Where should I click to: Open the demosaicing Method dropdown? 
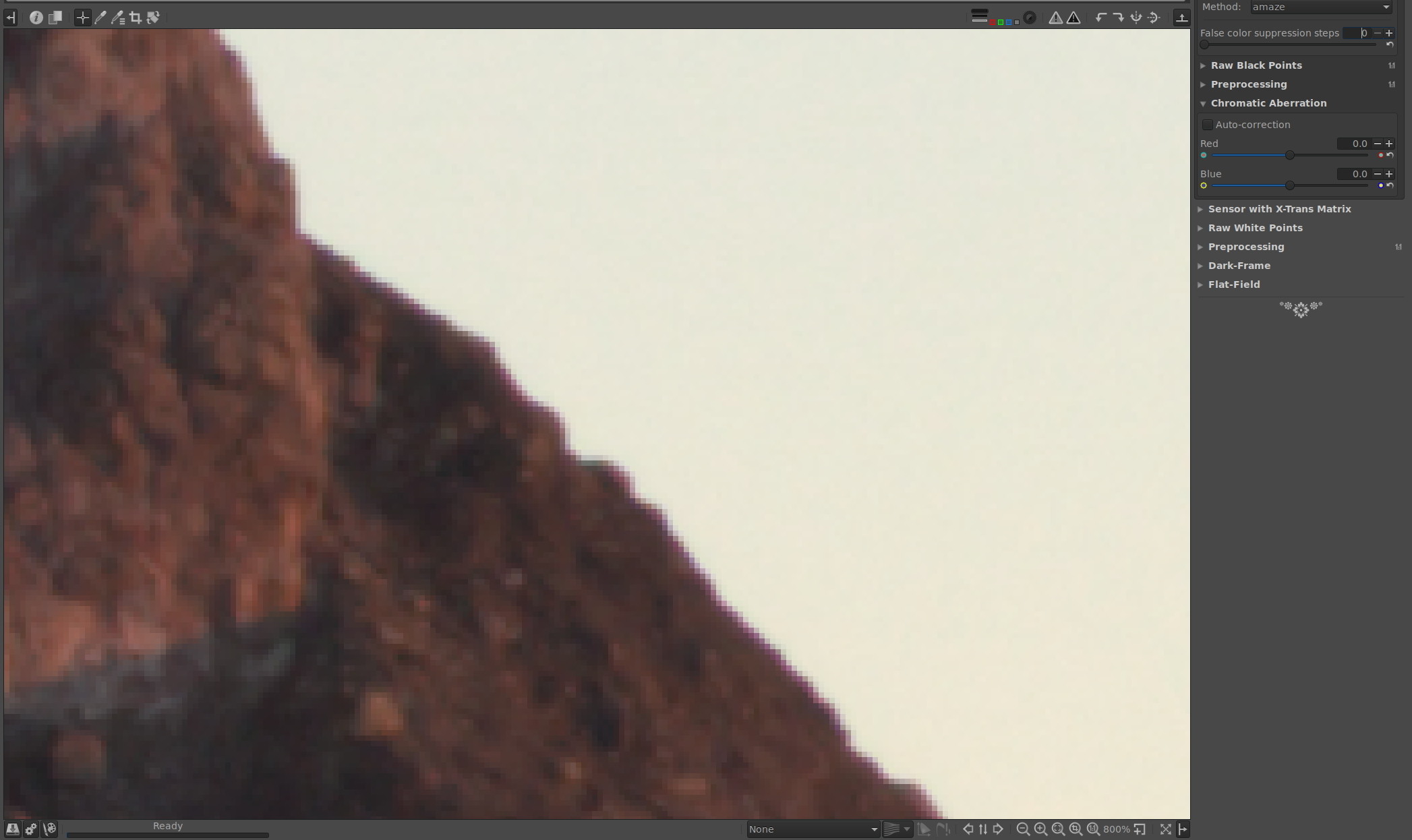pos(1321,7)
